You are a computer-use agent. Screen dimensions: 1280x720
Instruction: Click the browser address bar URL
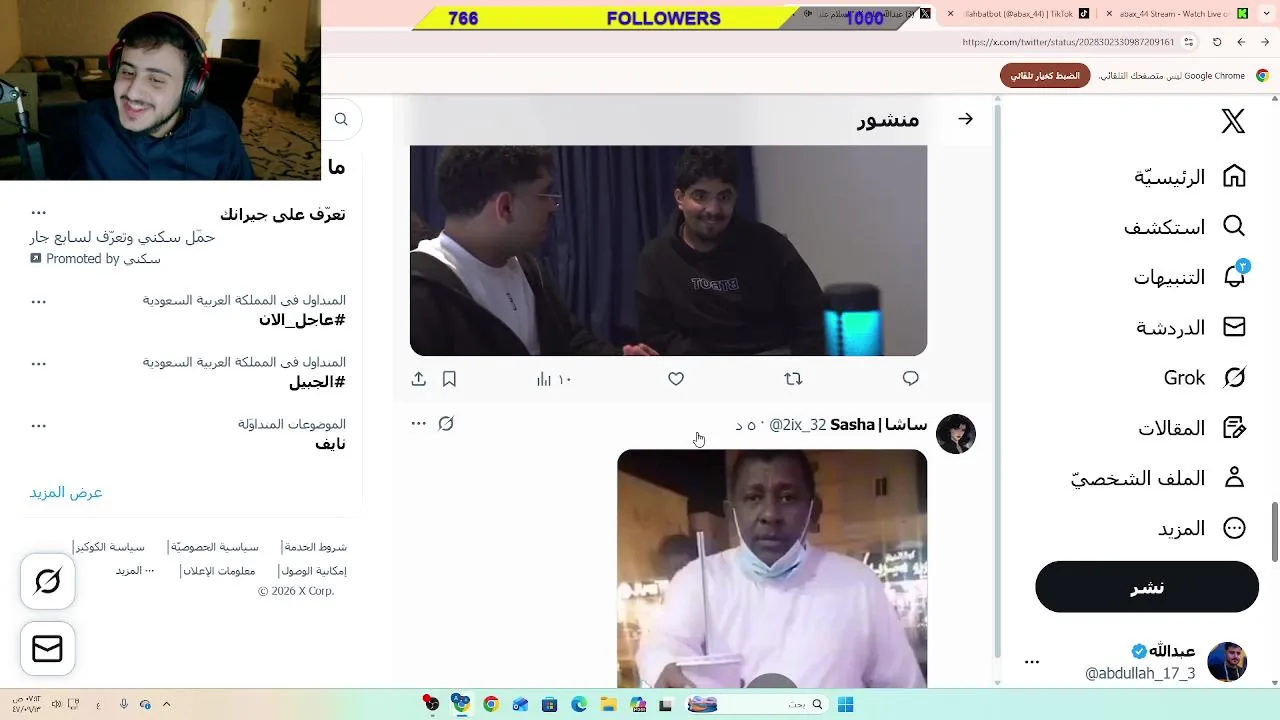pos(1068,42)
